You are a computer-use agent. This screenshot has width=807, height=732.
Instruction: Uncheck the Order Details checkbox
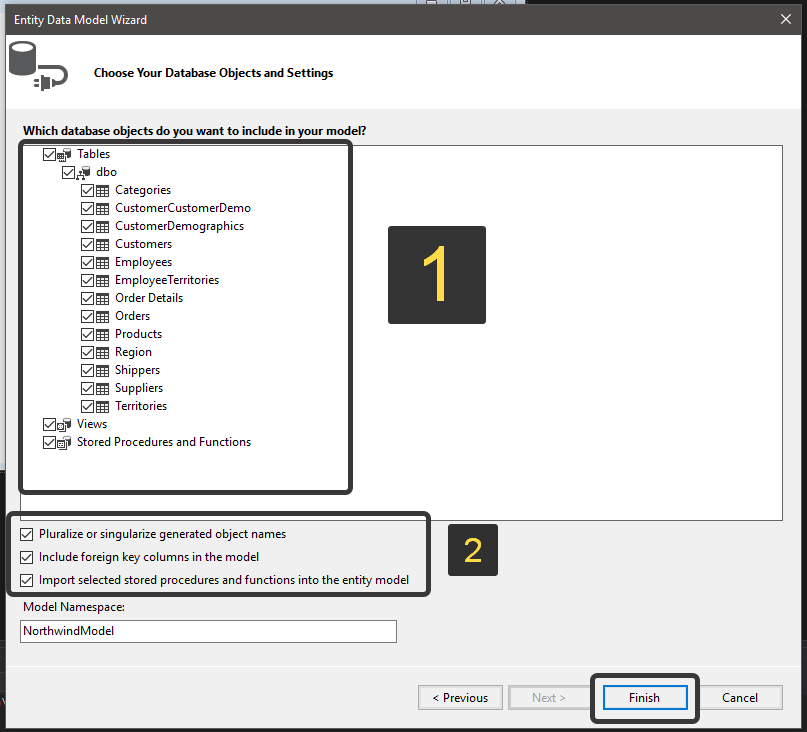[87, 299]
